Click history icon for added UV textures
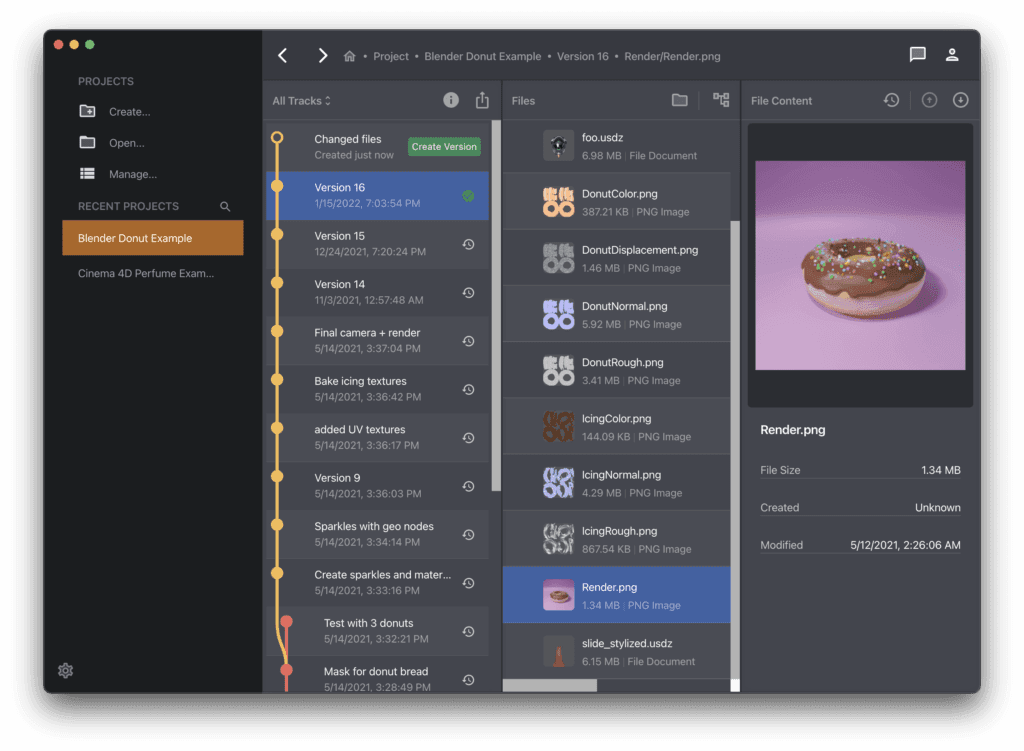Image resolution: width=1024 pixels, height=751 pixels. (x=468, y=438)
